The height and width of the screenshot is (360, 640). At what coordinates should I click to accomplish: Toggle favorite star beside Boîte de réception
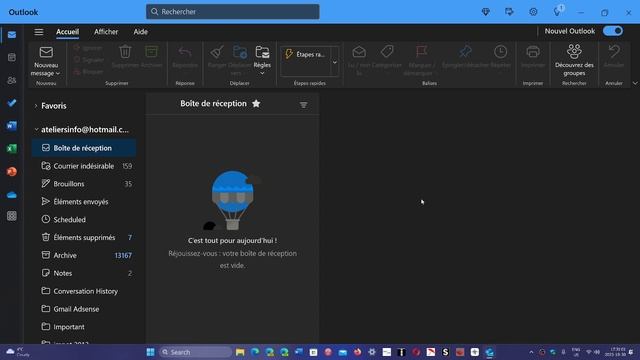click(256, 104)
